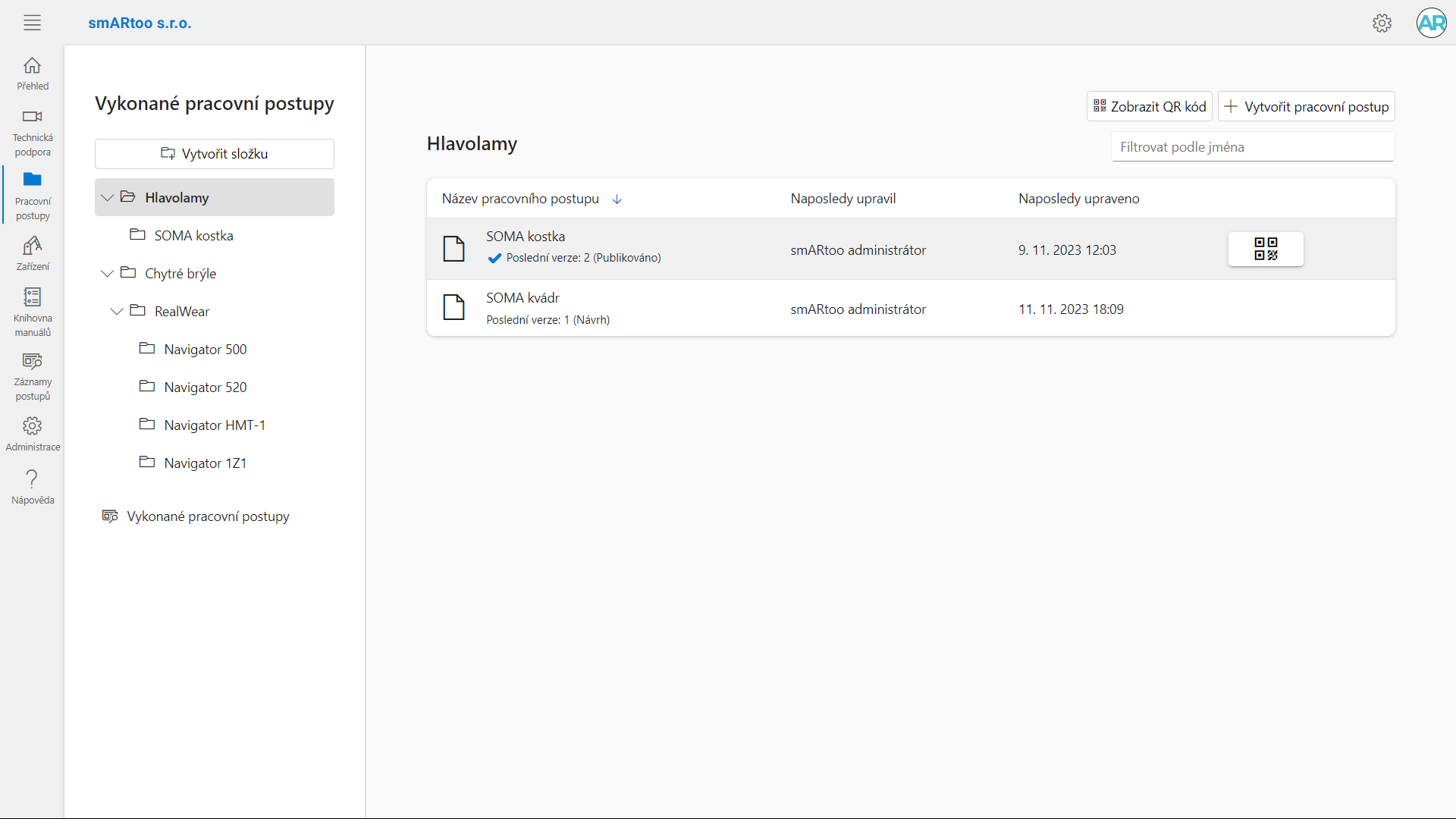Open Nápověda help section
Screen dimensions: 1456x819
tap(33, 487)
